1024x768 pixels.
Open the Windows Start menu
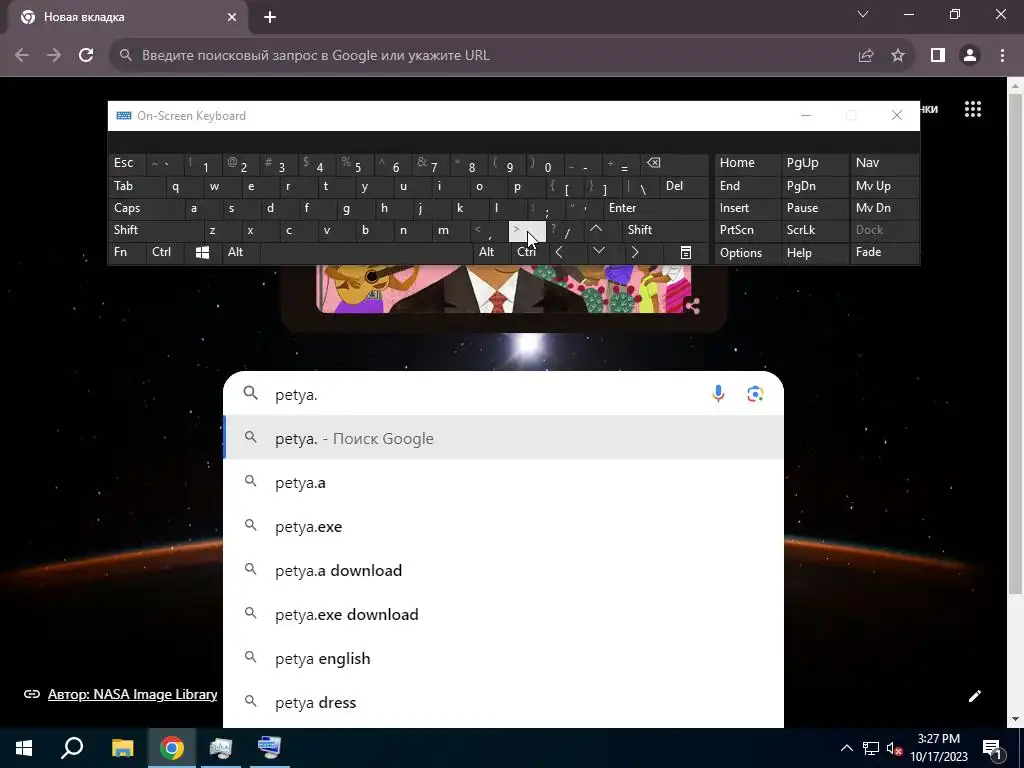(x=24, y=748)
